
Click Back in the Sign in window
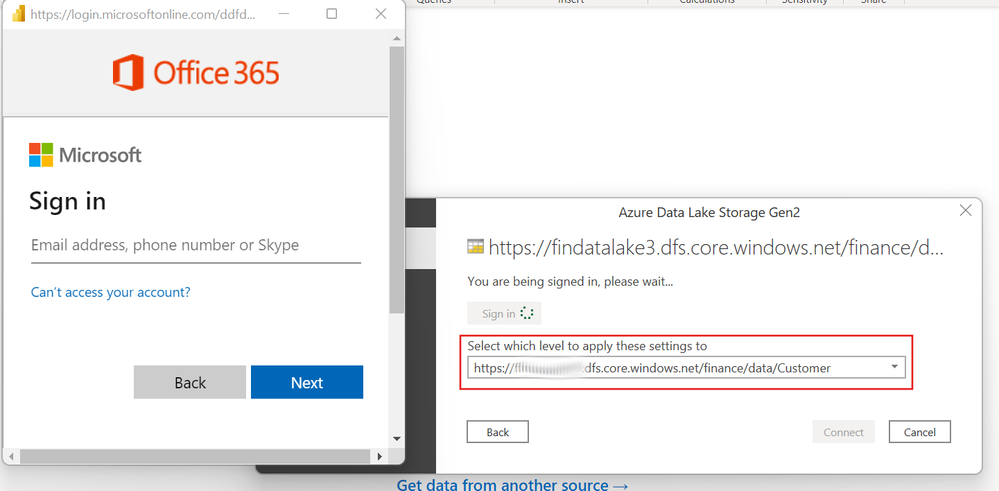click(x=190, y=382)
